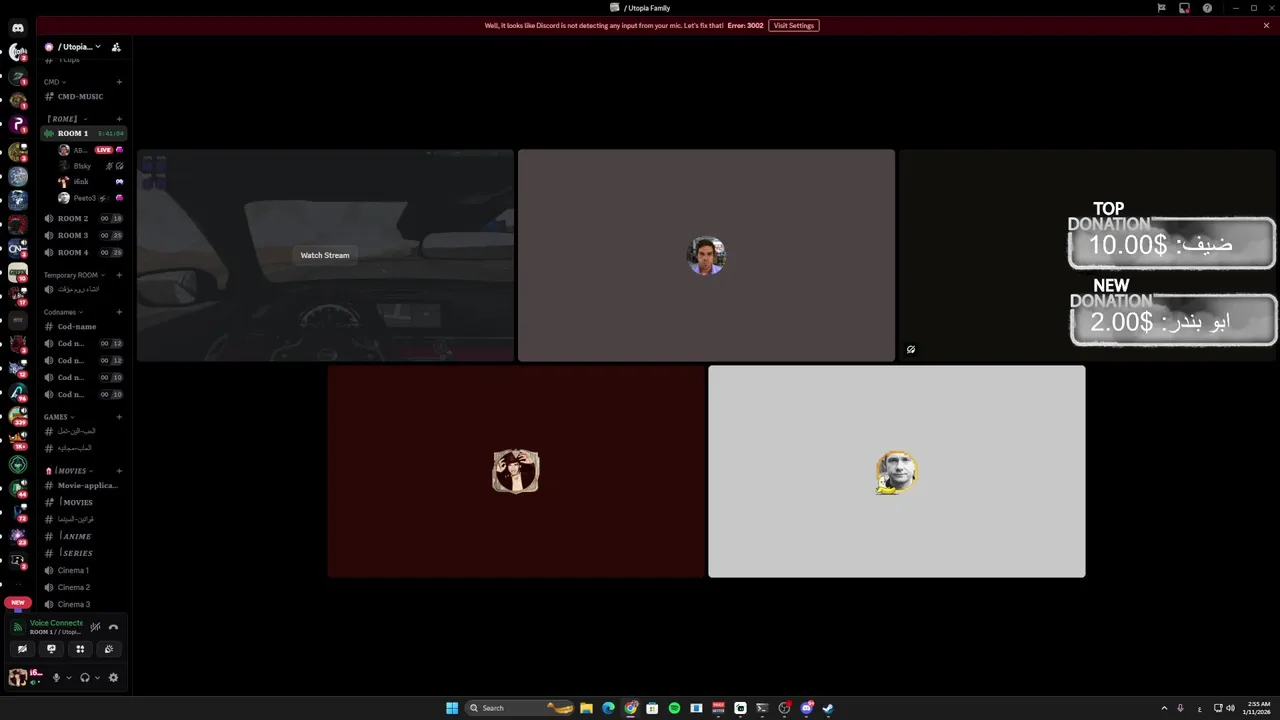Collapse the ROME category
The image size is (1280, 720).
pos(66,119)
